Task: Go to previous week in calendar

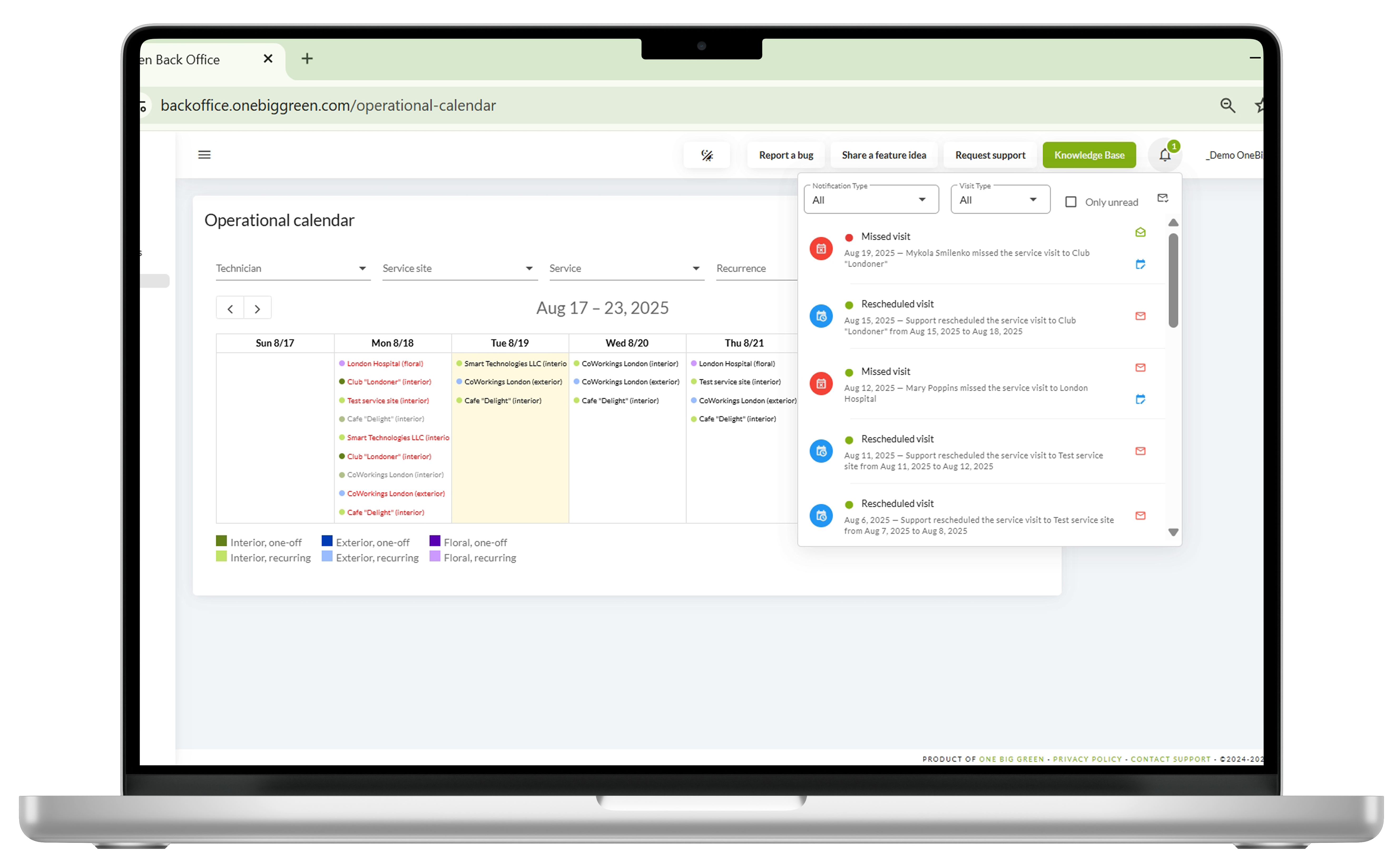Action: (x=230, y=308)
